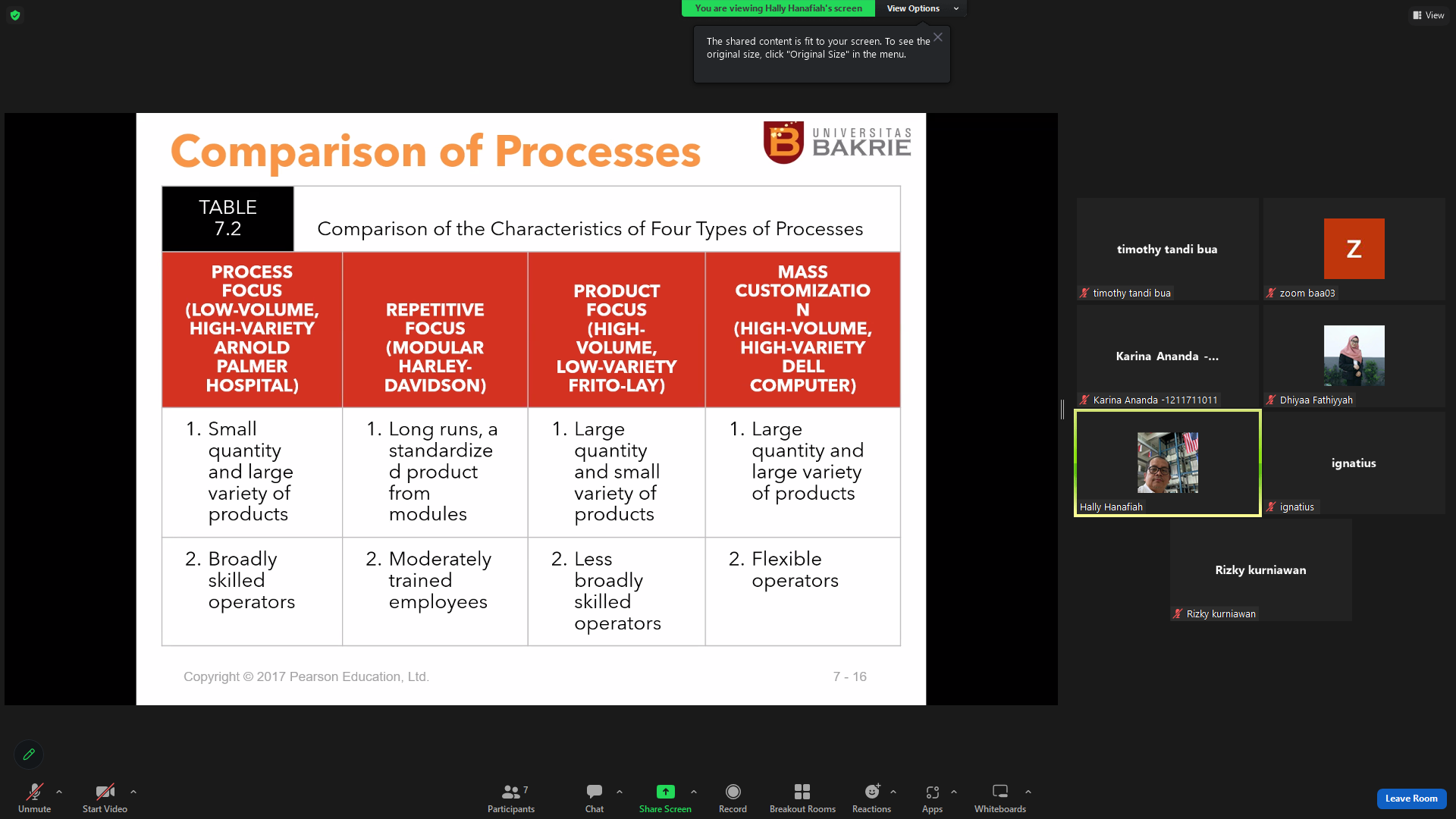The height and width of the screenshot is (819, 1456).
Task: Expand audio options arrow next to Unmute
Action: 59,792
